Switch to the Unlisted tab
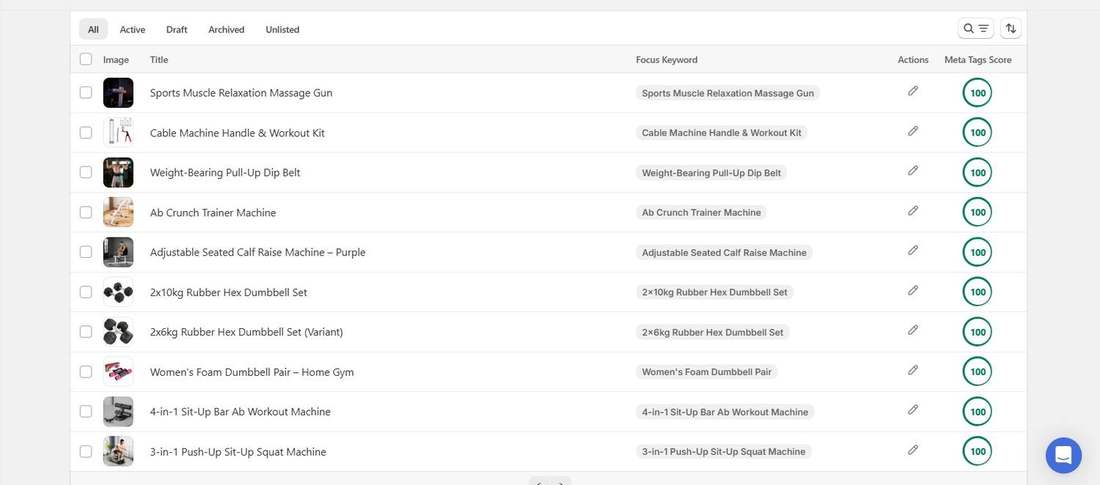1100x485 pixels. tap(283, 29)
